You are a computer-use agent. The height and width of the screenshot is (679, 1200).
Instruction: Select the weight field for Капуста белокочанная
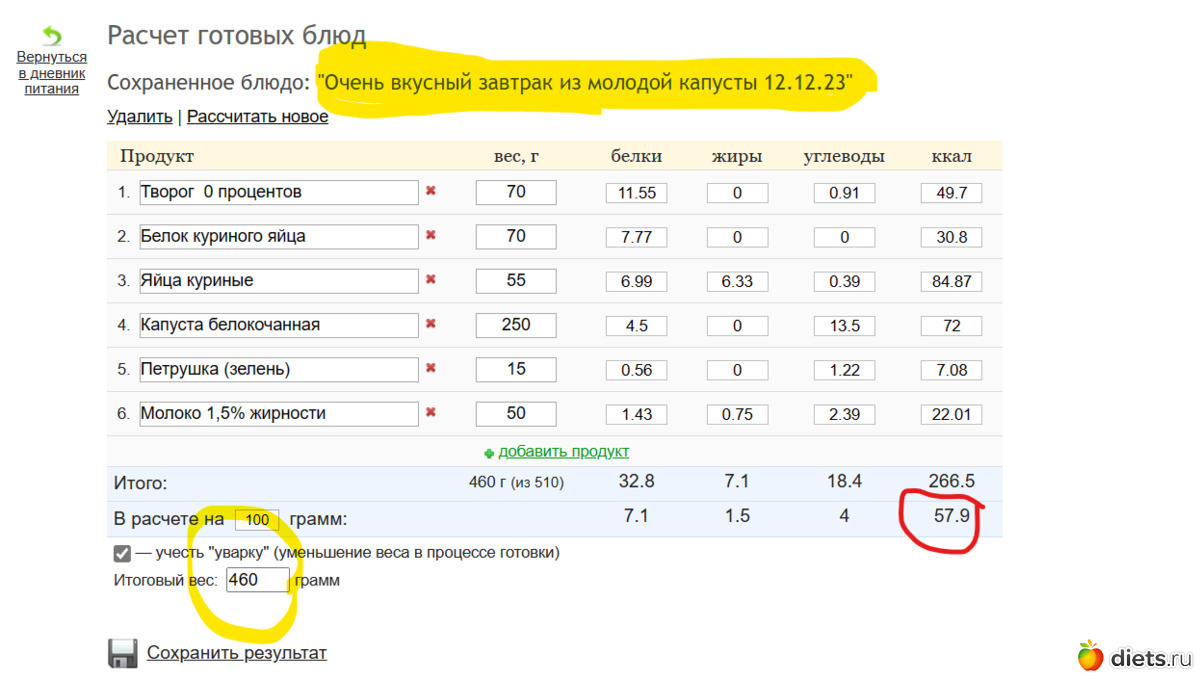point(515,325)
